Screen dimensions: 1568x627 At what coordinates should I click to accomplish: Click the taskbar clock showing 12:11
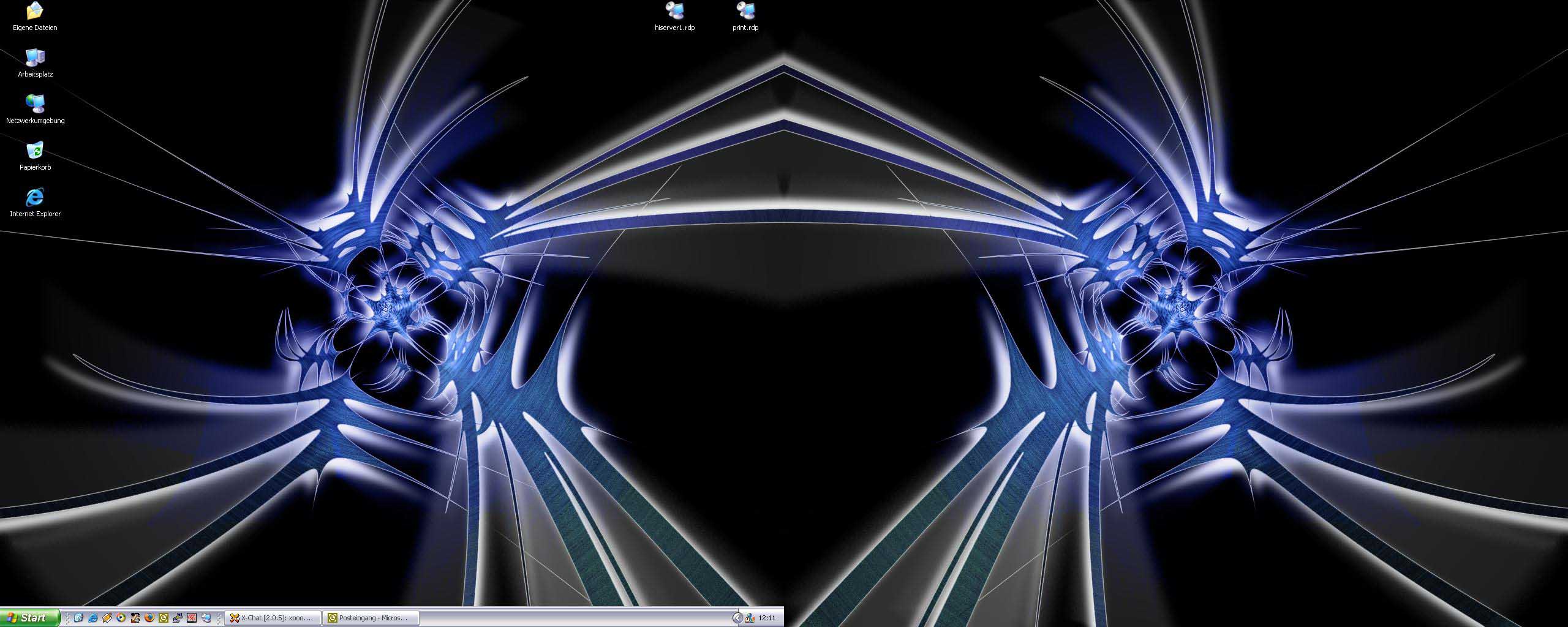point(767,618)
